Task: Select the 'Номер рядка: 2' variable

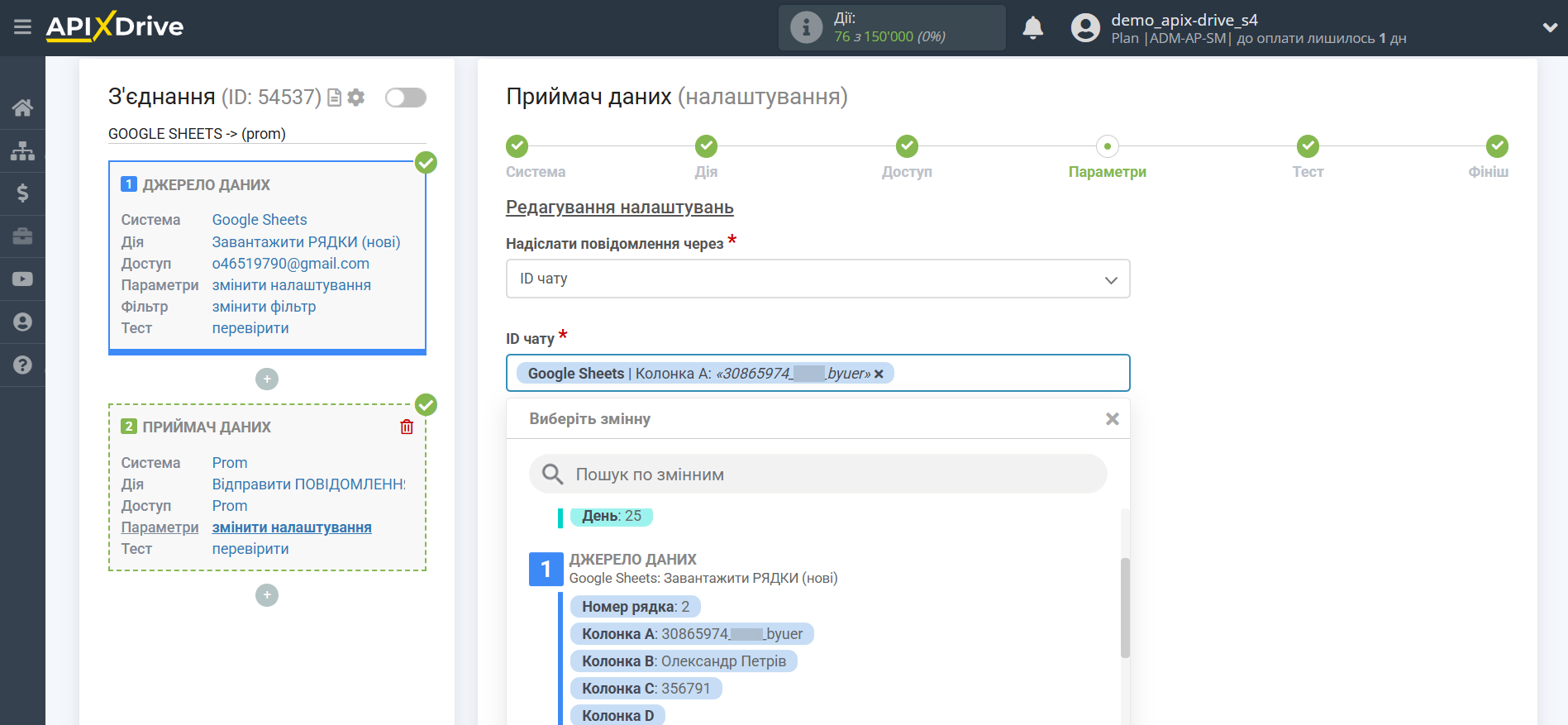Action: pyautogui.click(x=636, y=607)
